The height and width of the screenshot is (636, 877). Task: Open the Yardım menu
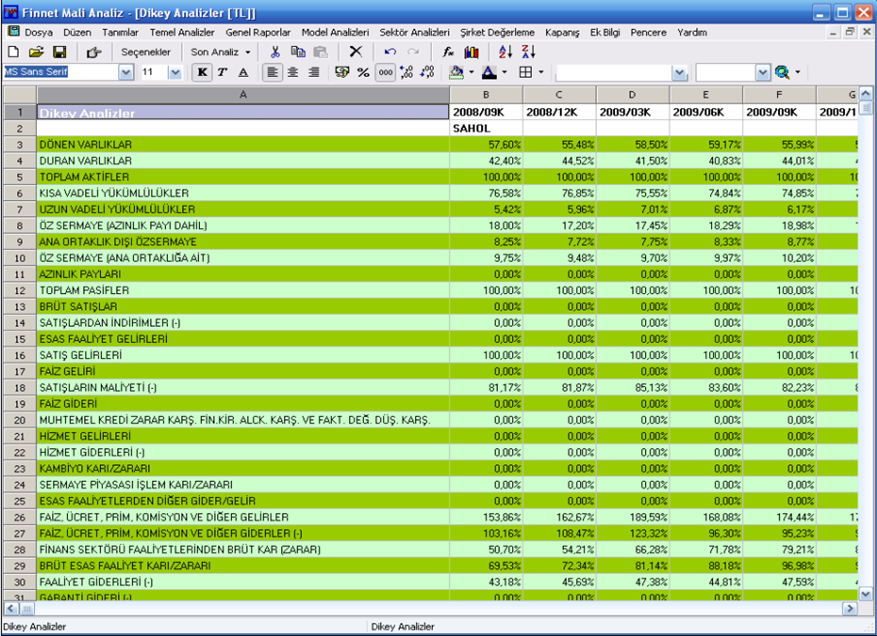692,32
